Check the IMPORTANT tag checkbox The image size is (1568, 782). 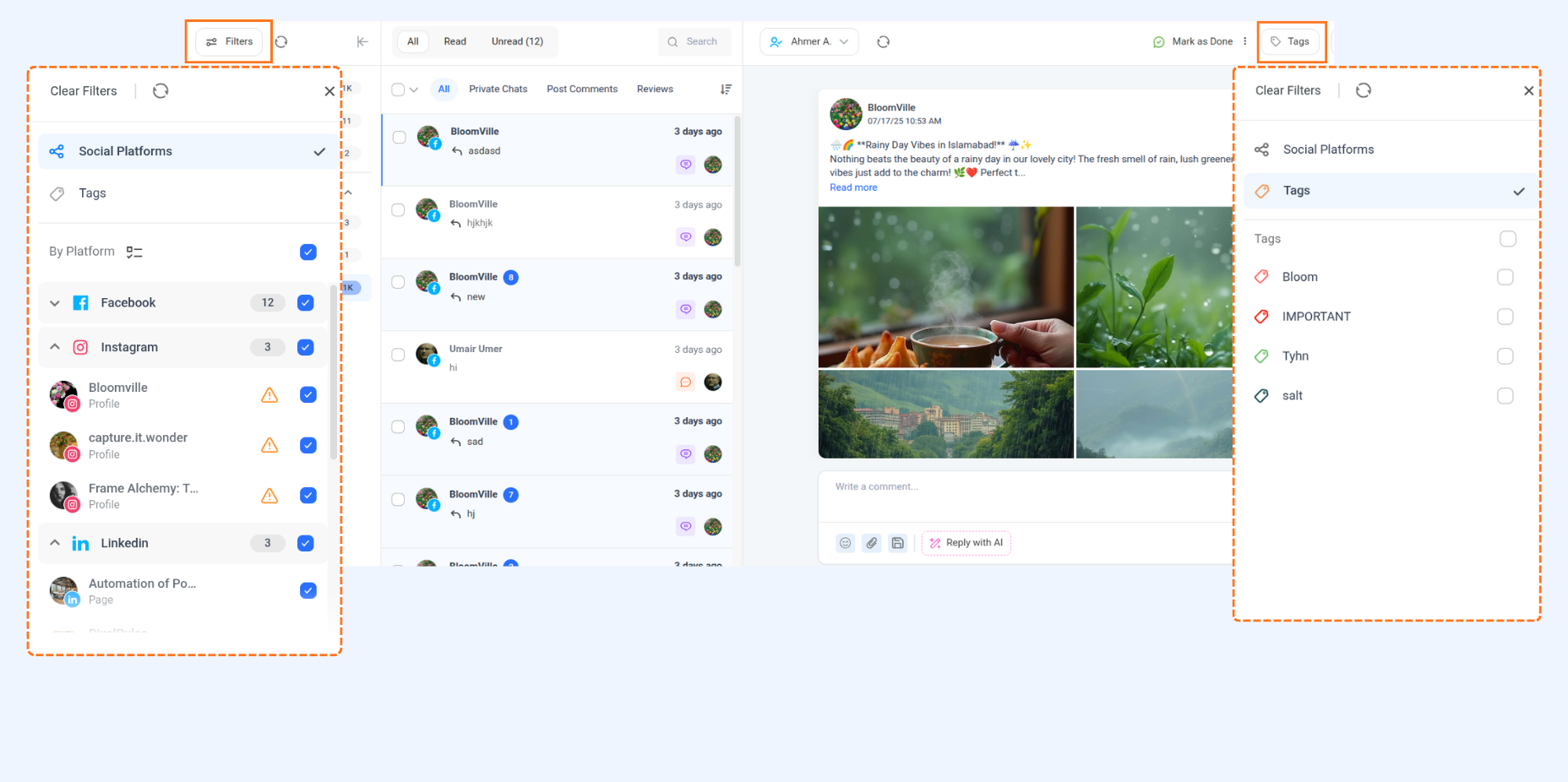tap(1505, 317)
